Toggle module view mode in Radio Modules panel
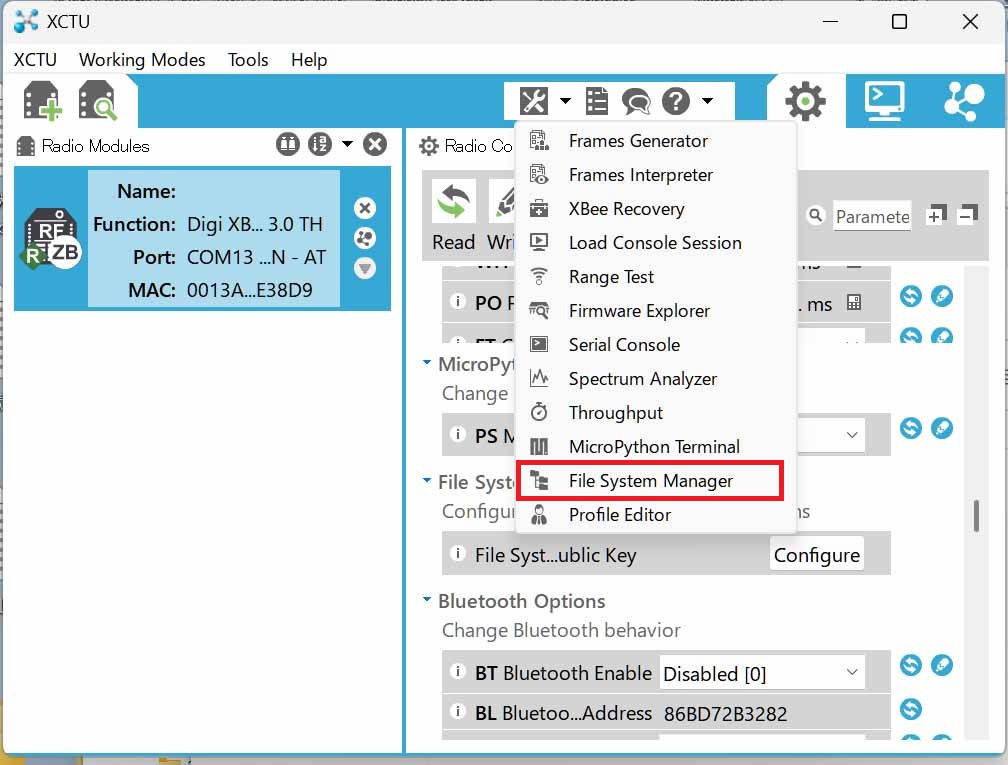 [x=288, y=144]
